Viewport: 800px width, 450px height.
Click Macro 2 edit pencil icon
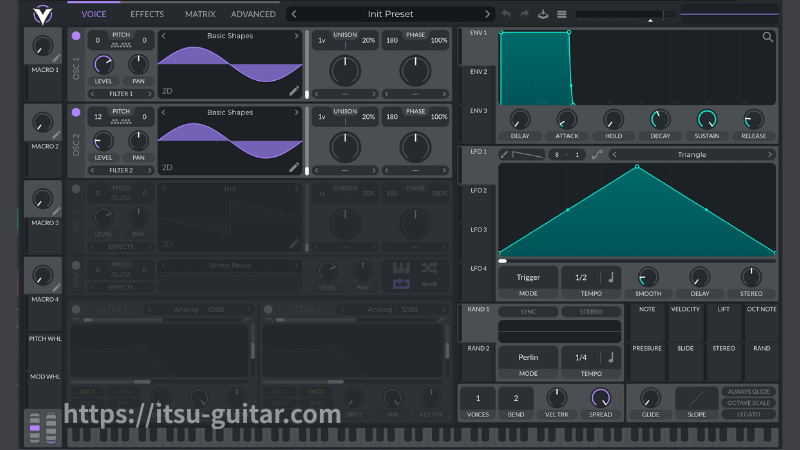(57, 135)
